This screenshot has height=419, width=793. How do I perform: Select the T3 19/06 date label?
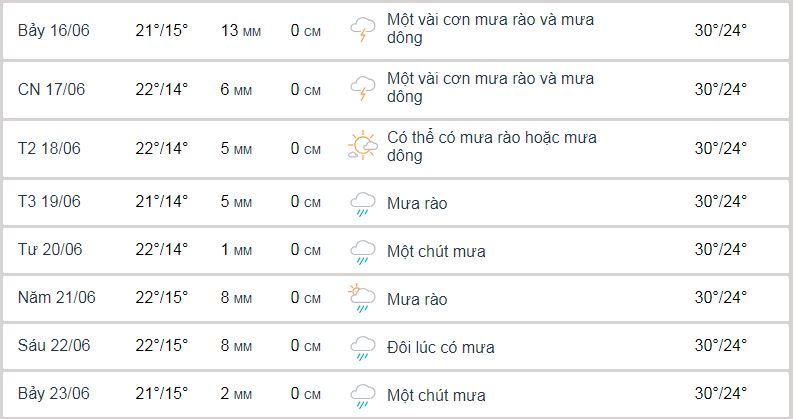[x=49, y=201]
